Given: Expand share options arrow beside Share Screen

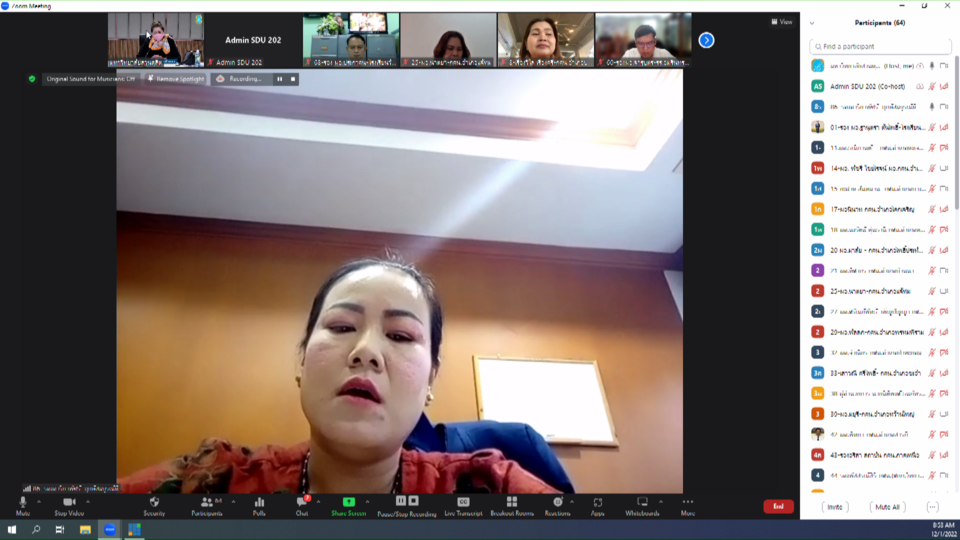Looking at the screenshot, I should pyautogui.click(x=367, y=502).
